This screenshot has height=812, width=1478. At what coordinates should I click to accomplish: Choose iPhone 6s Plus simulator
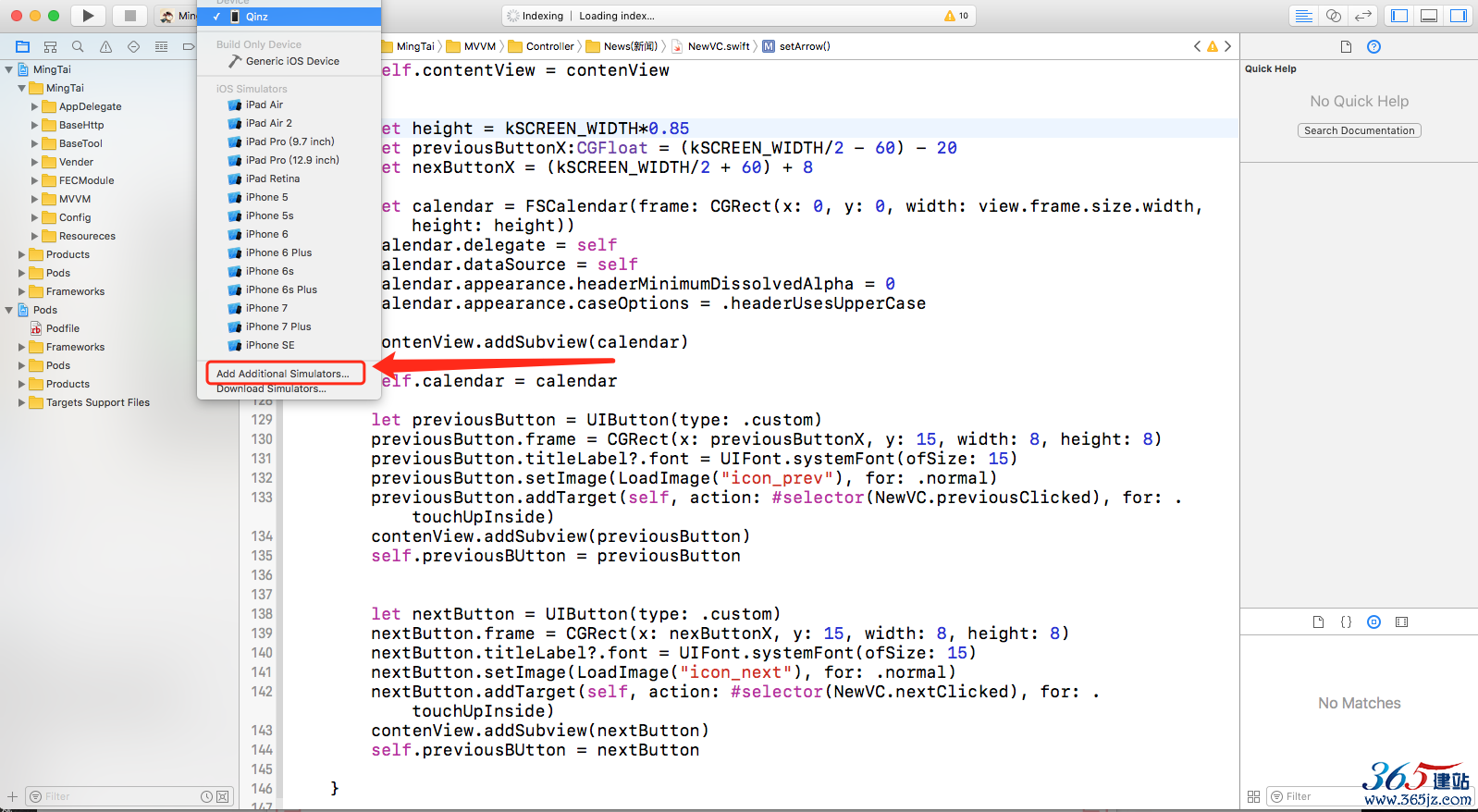point(289,289)
